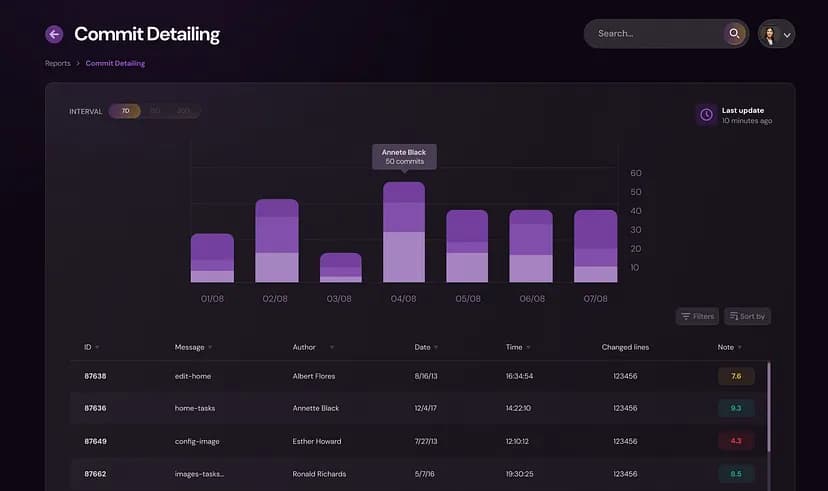
Task: Switch interval to 30D
Action: (184, 111)
